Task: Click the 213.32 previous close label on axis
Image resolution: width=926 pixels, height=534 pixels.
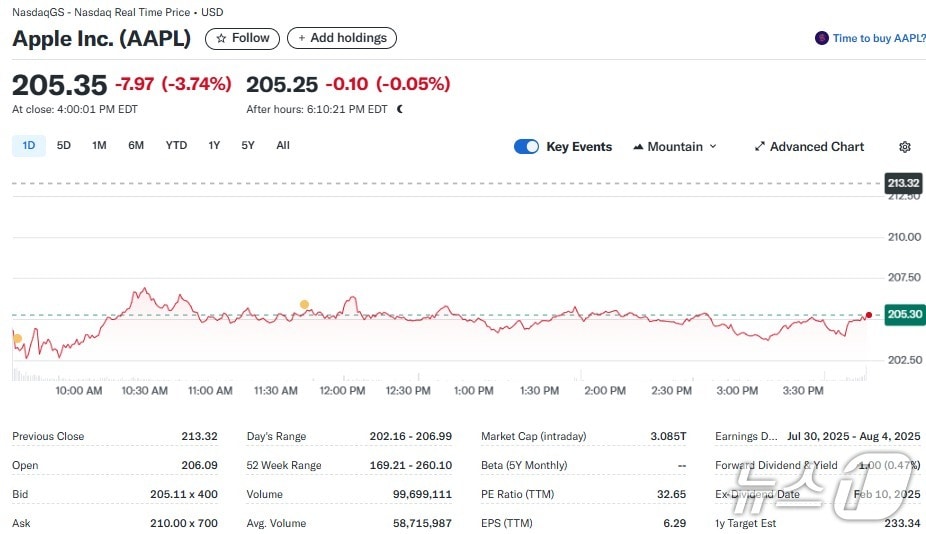Action: 903,183
